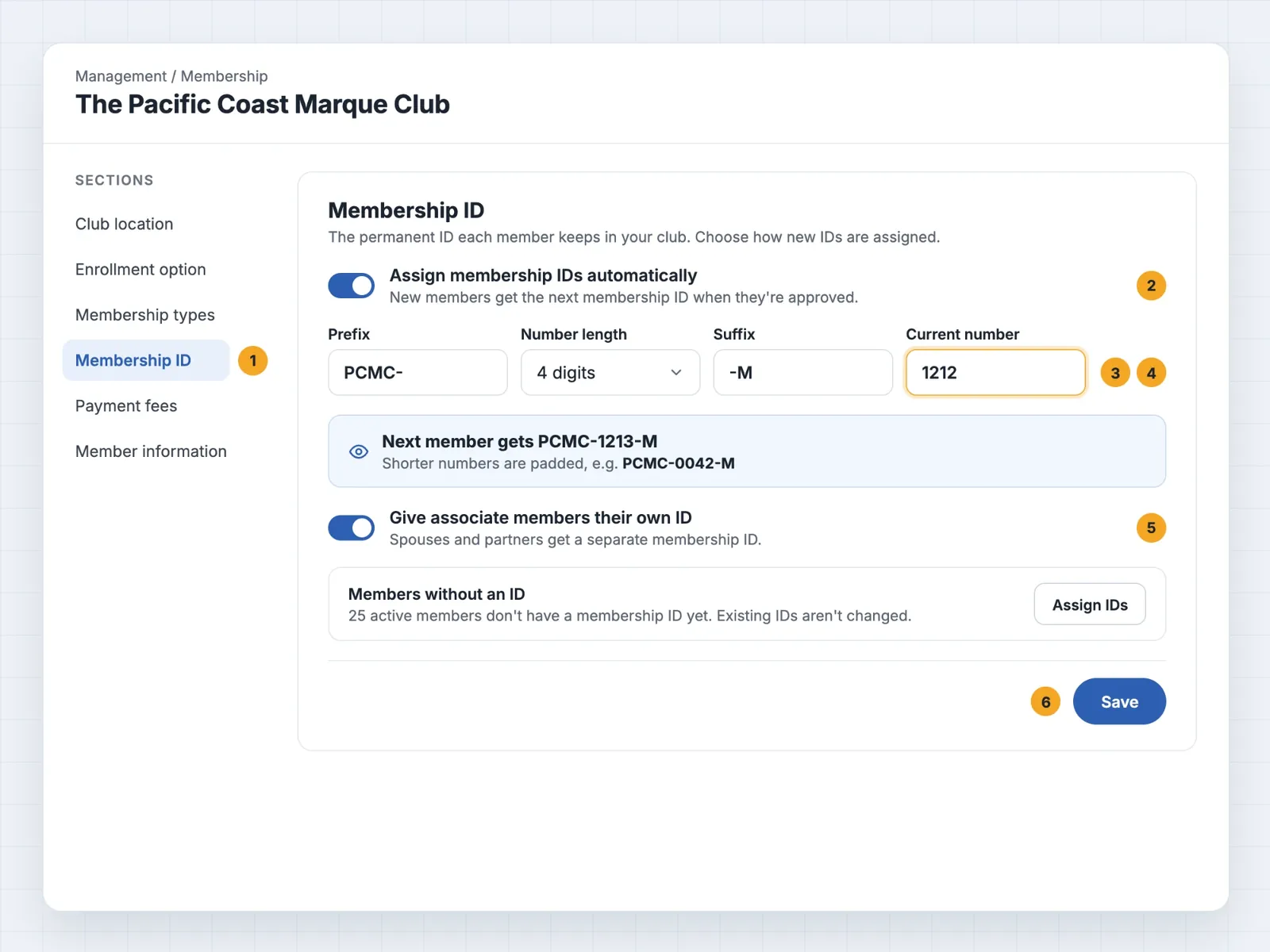Screen dimensions: 1270x952
Task: Navigate to Member information section
Action: click(151, 451)
